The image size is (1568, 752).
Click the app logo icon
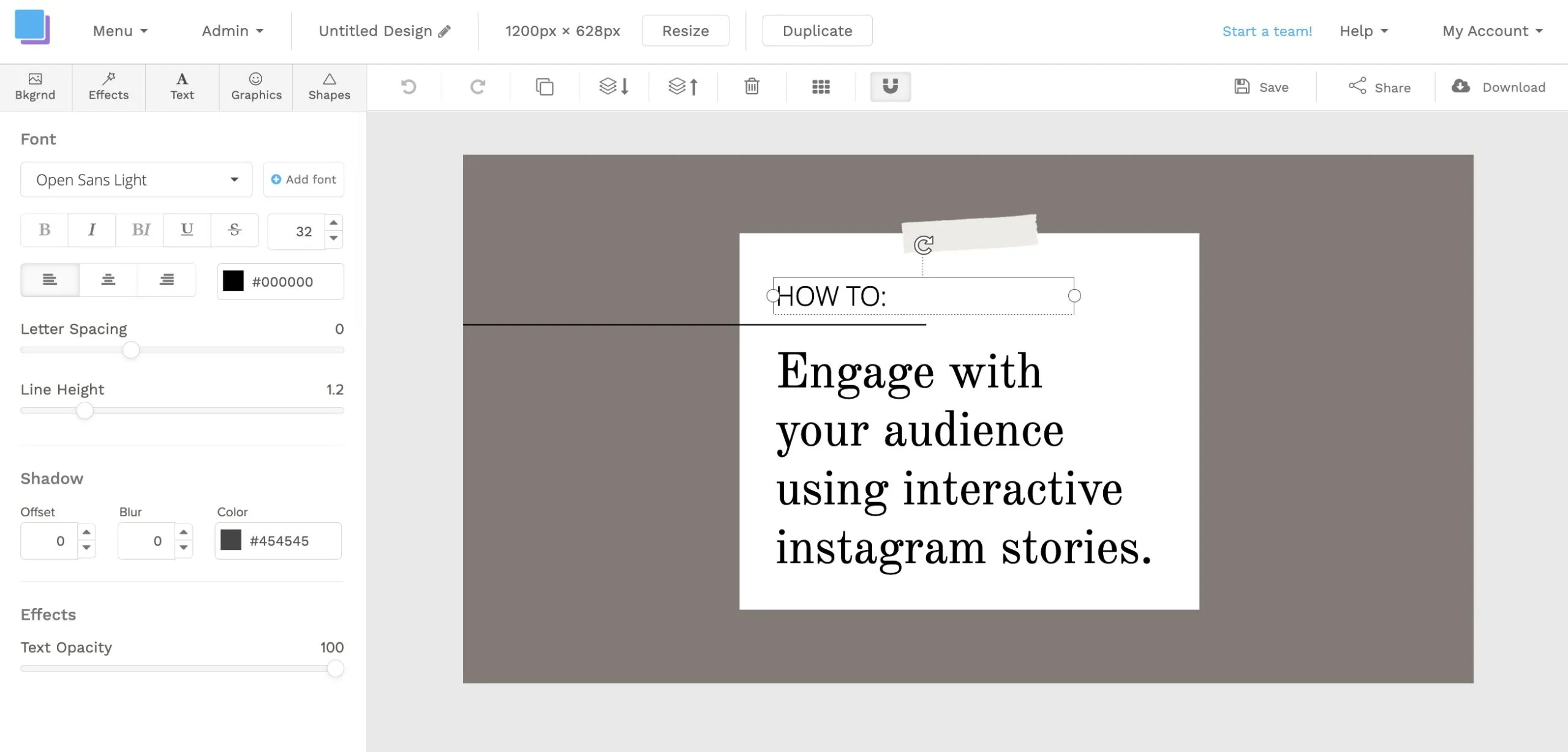32,27
